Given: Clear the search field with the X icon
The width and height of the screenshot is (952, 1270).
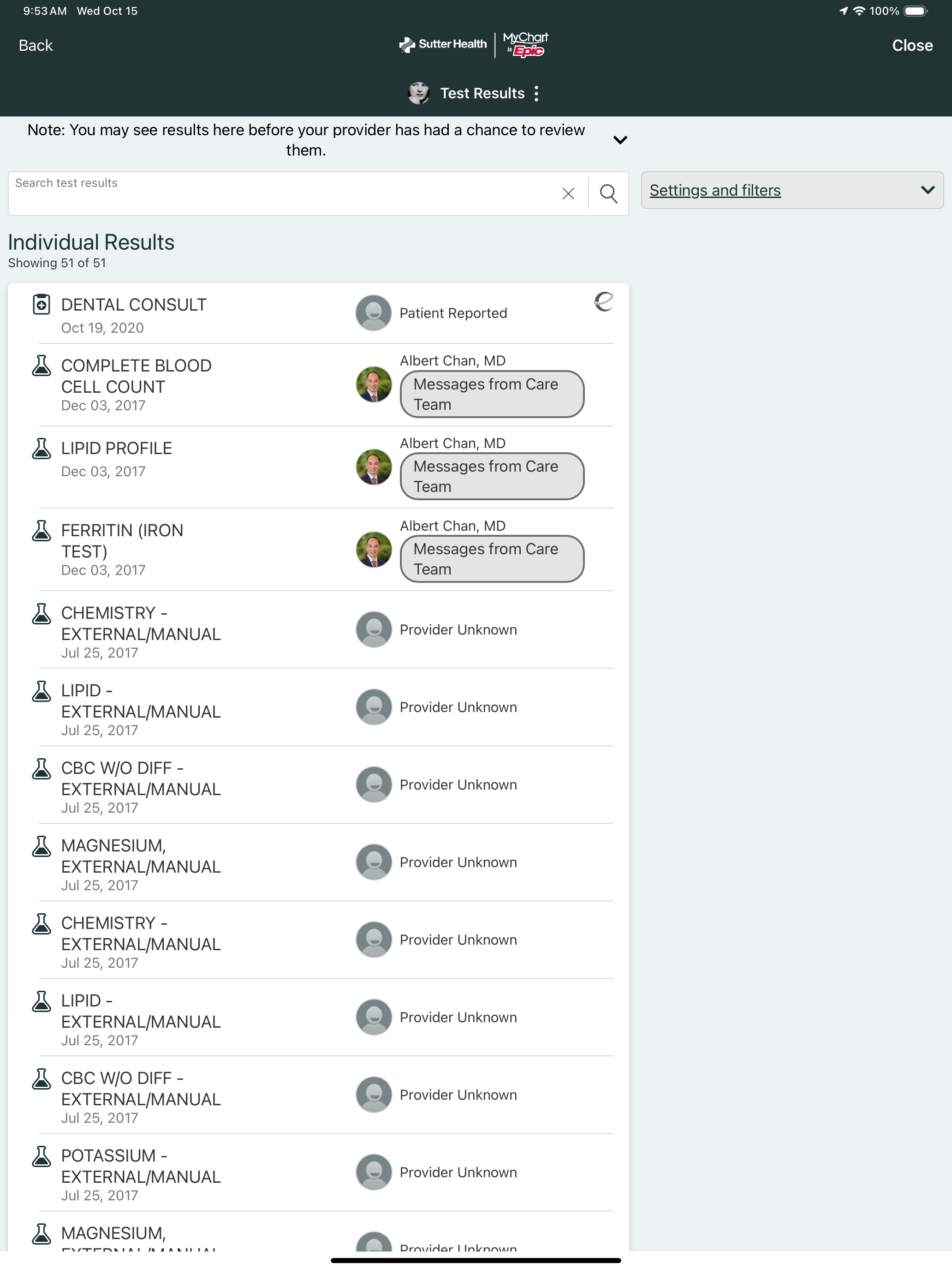Looking at the screenshot, I should (568, 194).
